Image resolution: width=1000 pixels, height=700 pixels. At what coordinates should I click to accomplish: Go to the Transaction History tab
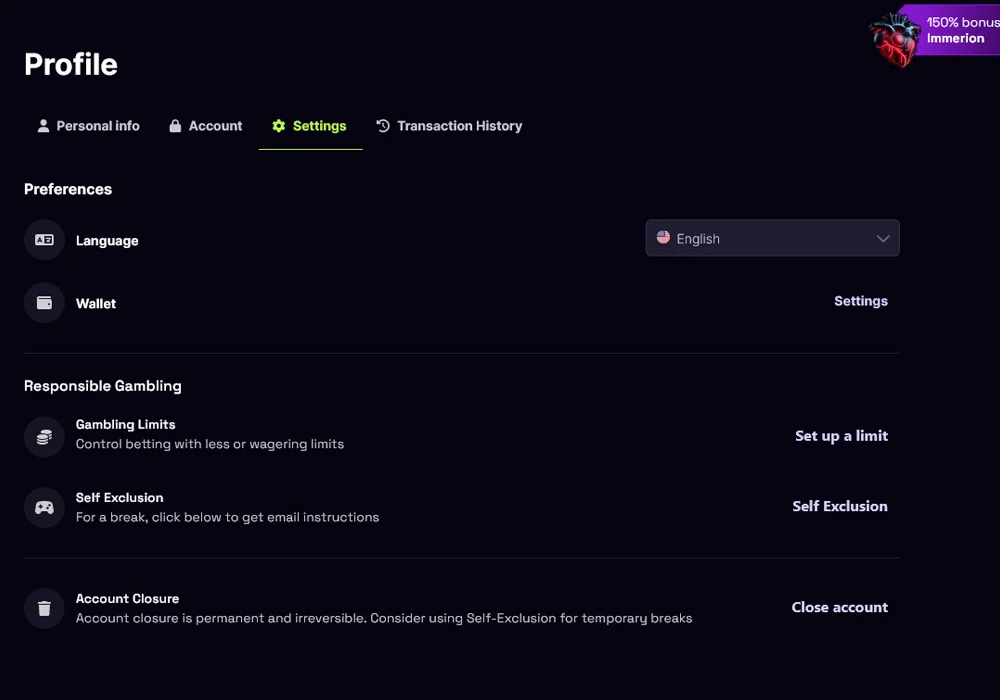[449, 126]
